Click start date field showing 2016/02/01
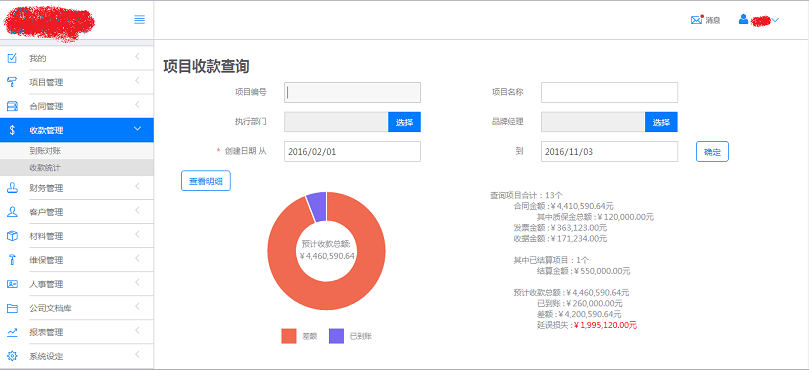This screenshot has height=370, width=809. pos(352,152)
